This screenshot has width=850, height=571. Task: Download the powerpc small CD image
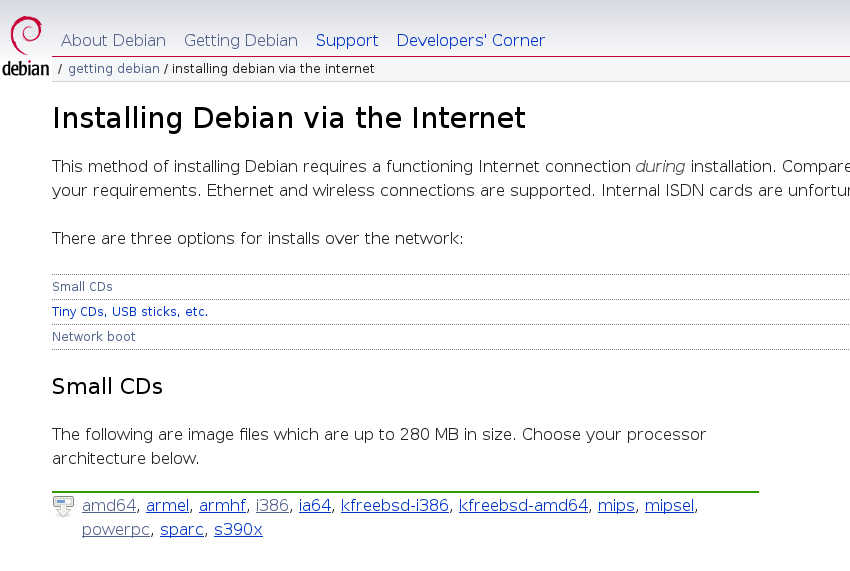point(115,530)
